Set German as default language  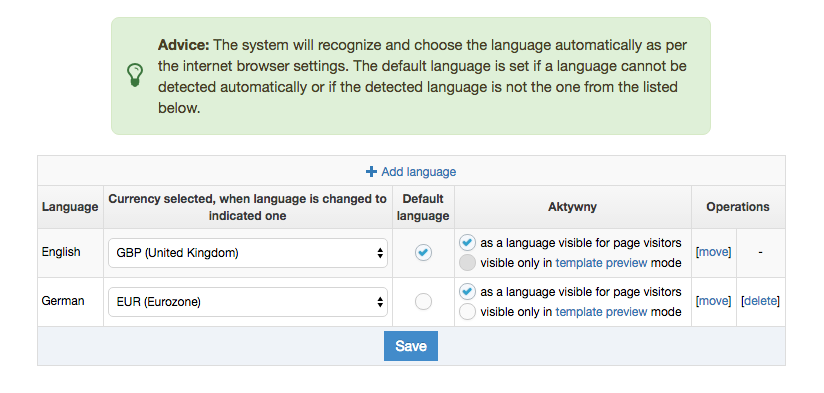(423, 302)
